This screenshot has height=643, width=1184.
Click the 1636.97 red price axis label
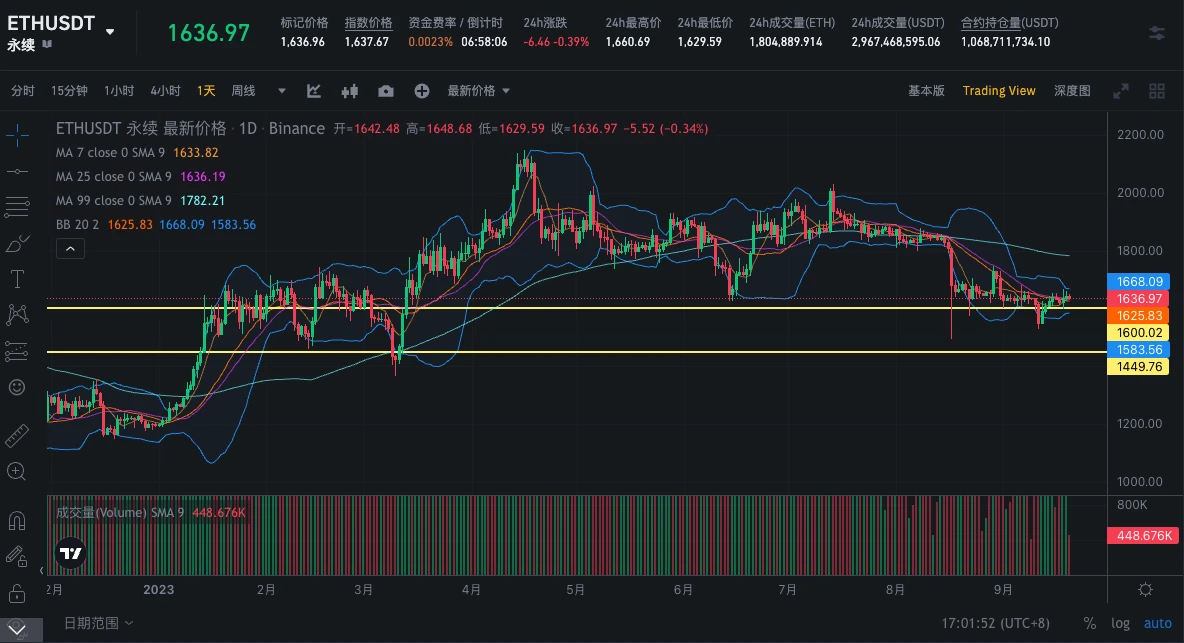tap(1139, 299)
